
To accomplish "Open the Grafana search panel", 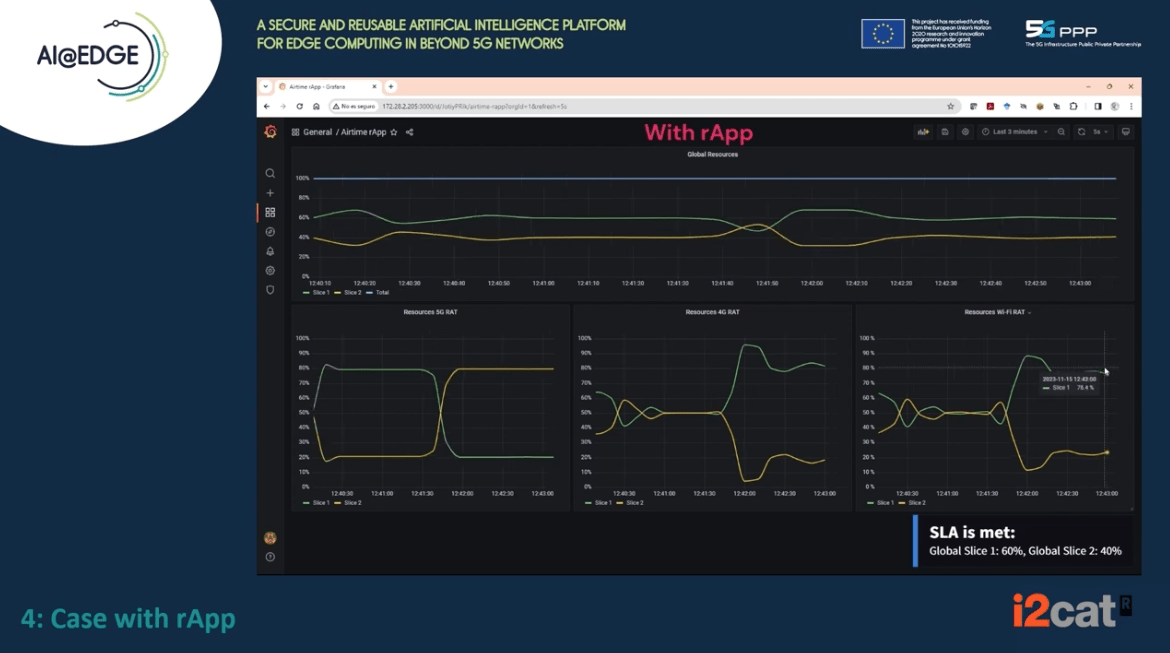I will [270, 173].
